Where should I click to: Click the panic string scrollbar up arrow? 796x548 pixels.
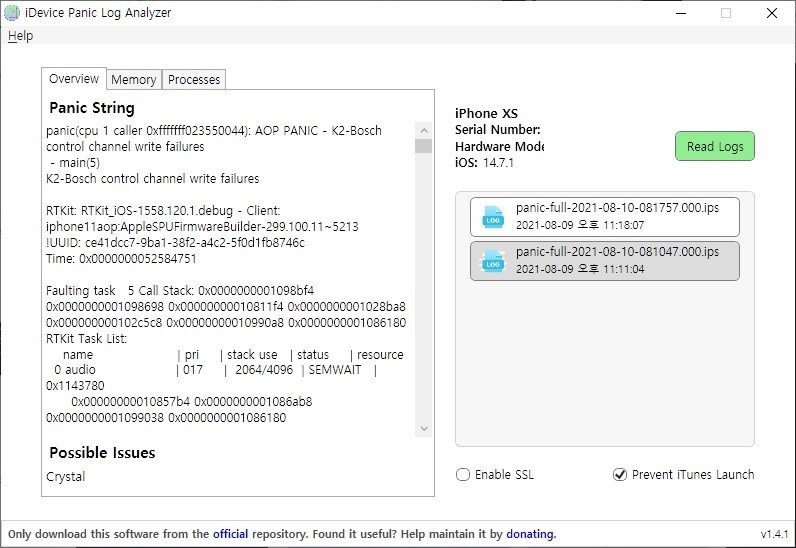click(423, 130)
